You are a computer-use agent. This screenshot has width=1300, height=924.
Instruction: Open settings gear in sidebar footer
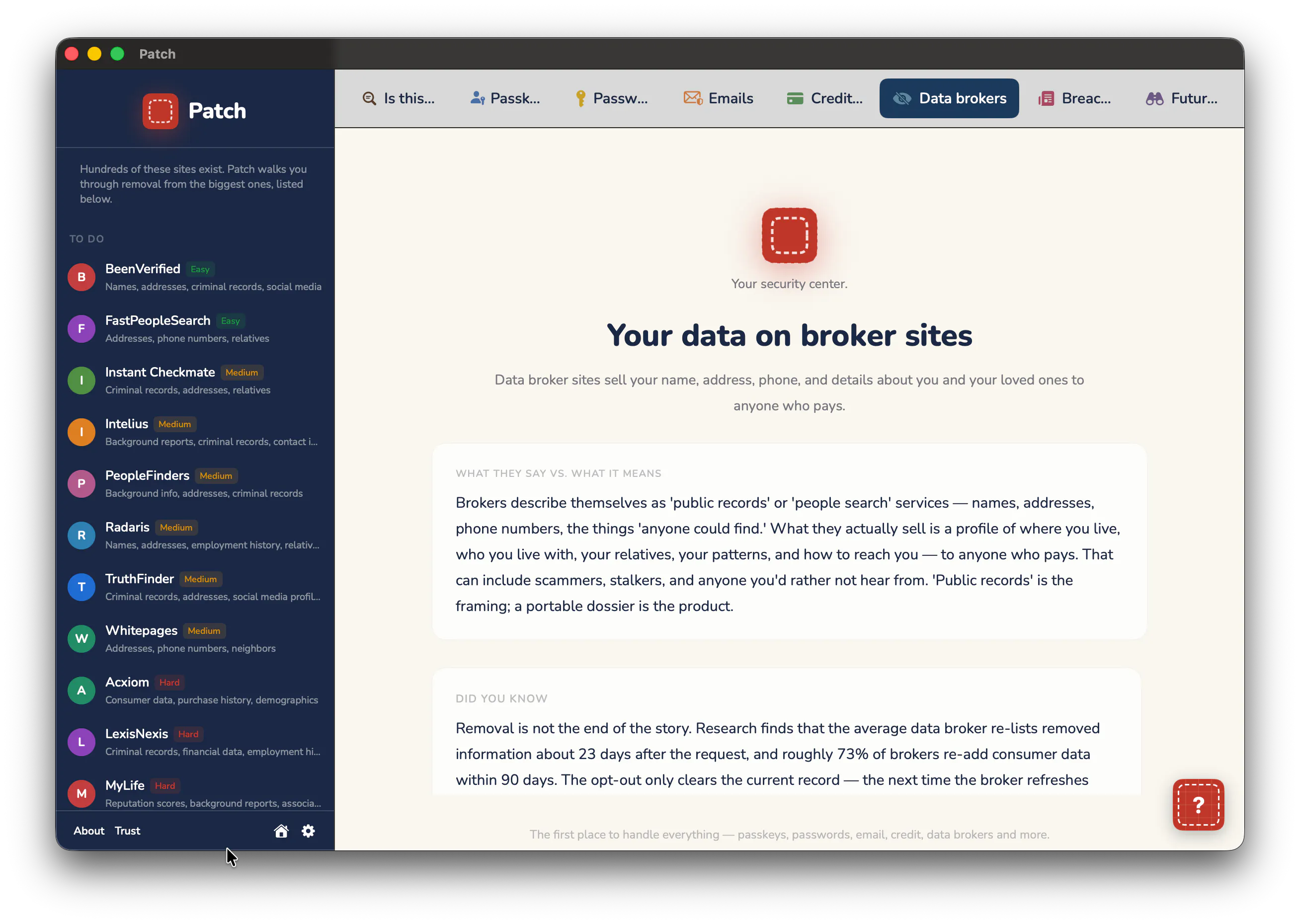tap(308, 831)
